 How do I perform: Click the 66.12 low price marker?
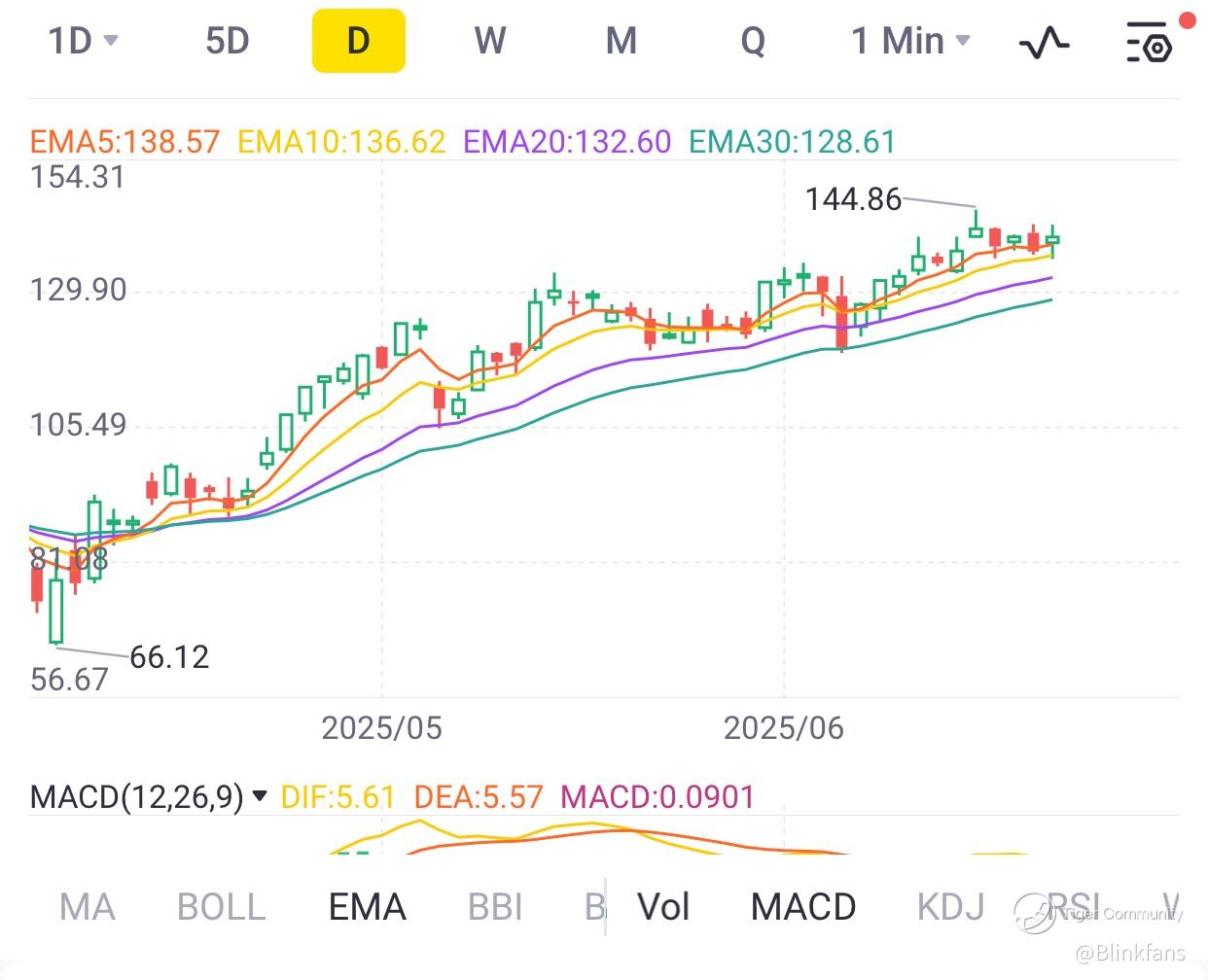(169, 657)
